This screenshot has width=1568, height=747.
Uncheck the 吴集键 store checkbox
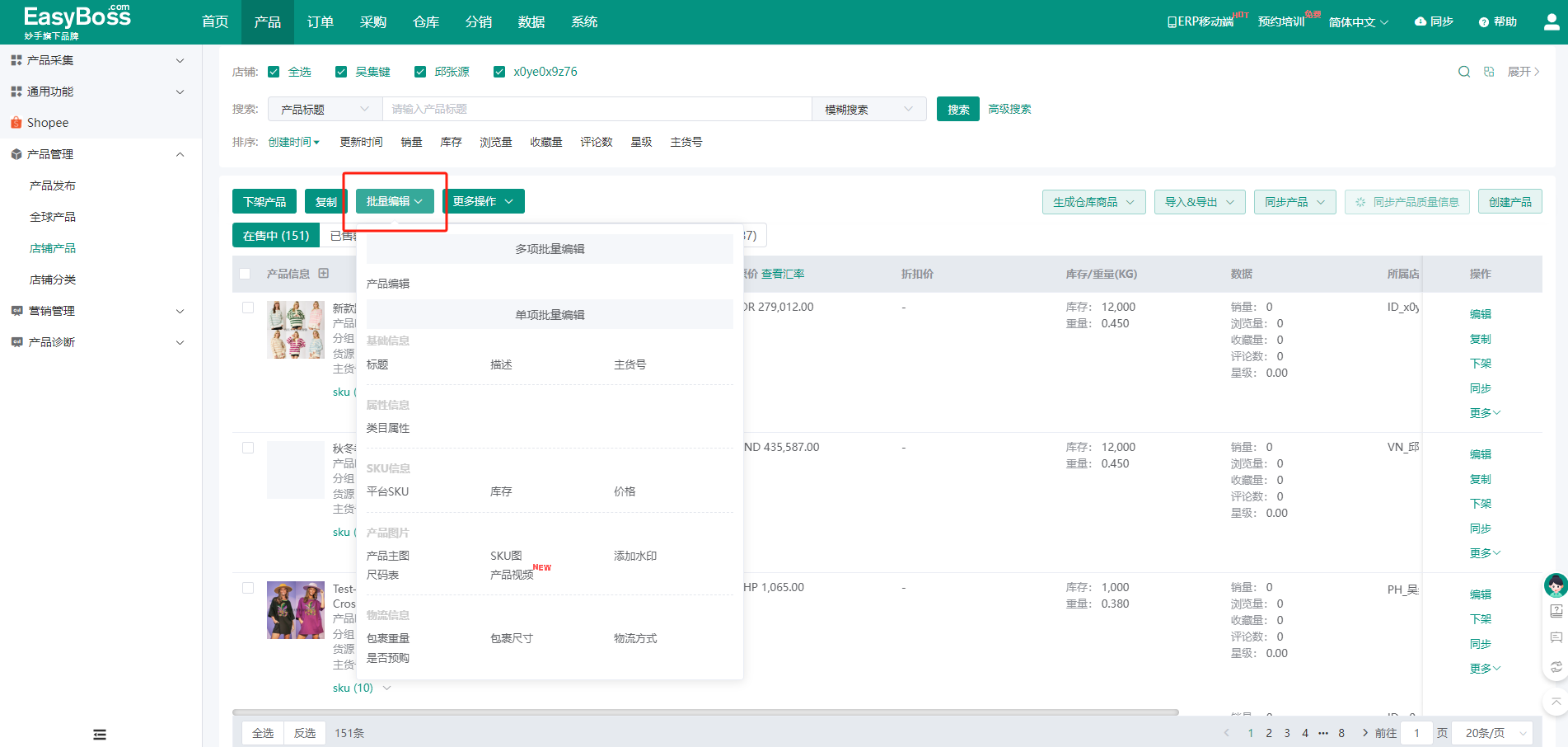[x=341, y=72]
